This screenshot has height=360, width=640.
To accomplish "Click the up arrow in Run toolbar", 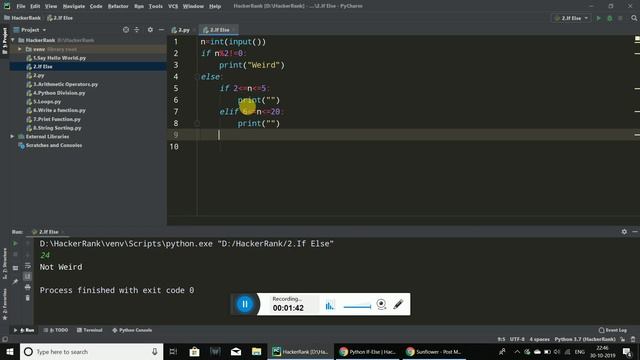I will (27, 244).
